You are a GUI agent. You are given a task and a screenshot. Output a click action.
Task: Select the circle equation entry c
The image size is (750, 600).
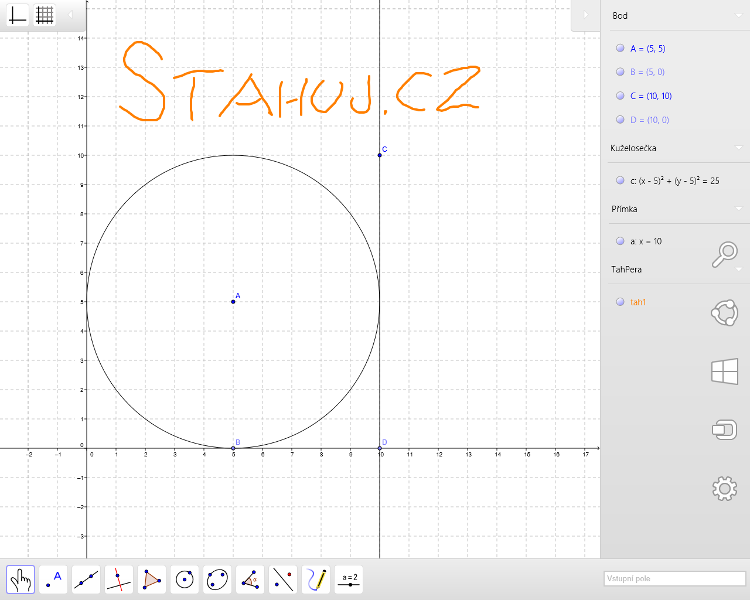[674, 180]
